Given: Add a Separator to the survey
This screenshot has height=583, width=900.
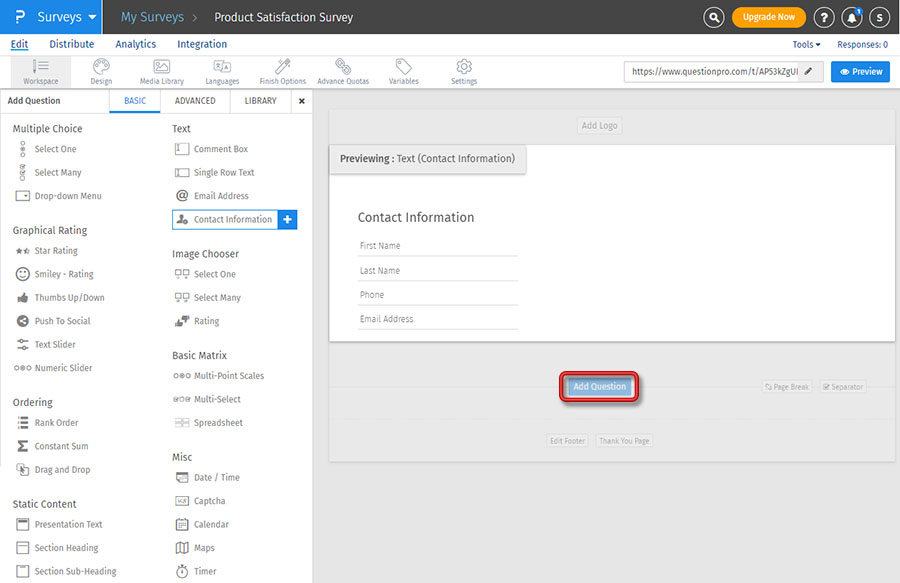Looking at the screenshot, I should (x=842, y=387).
